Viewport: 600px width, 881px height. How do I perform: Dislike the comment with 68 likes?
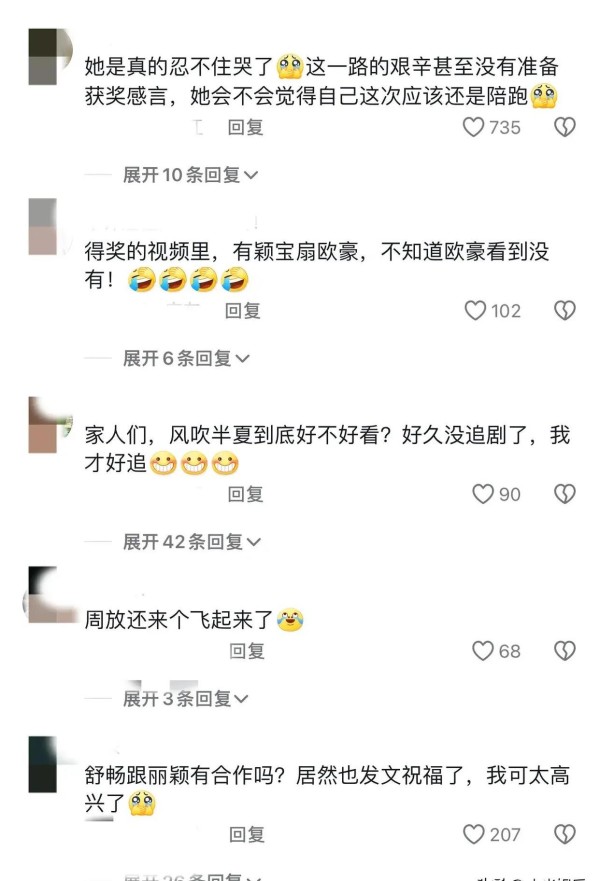(x=565, y=651)
